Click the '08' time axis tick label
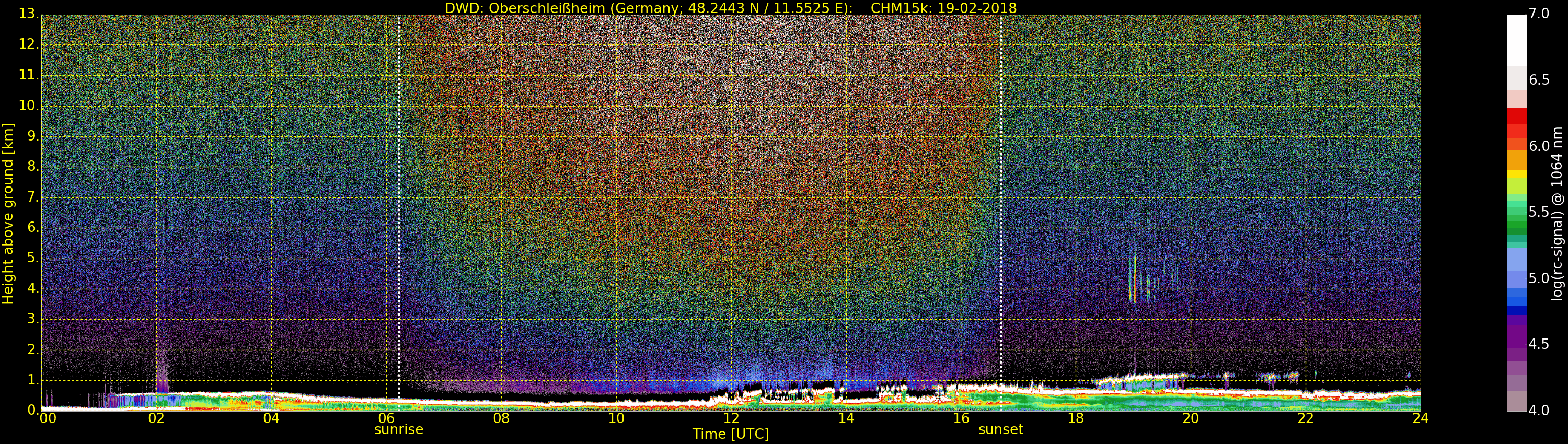 (501, 418)
